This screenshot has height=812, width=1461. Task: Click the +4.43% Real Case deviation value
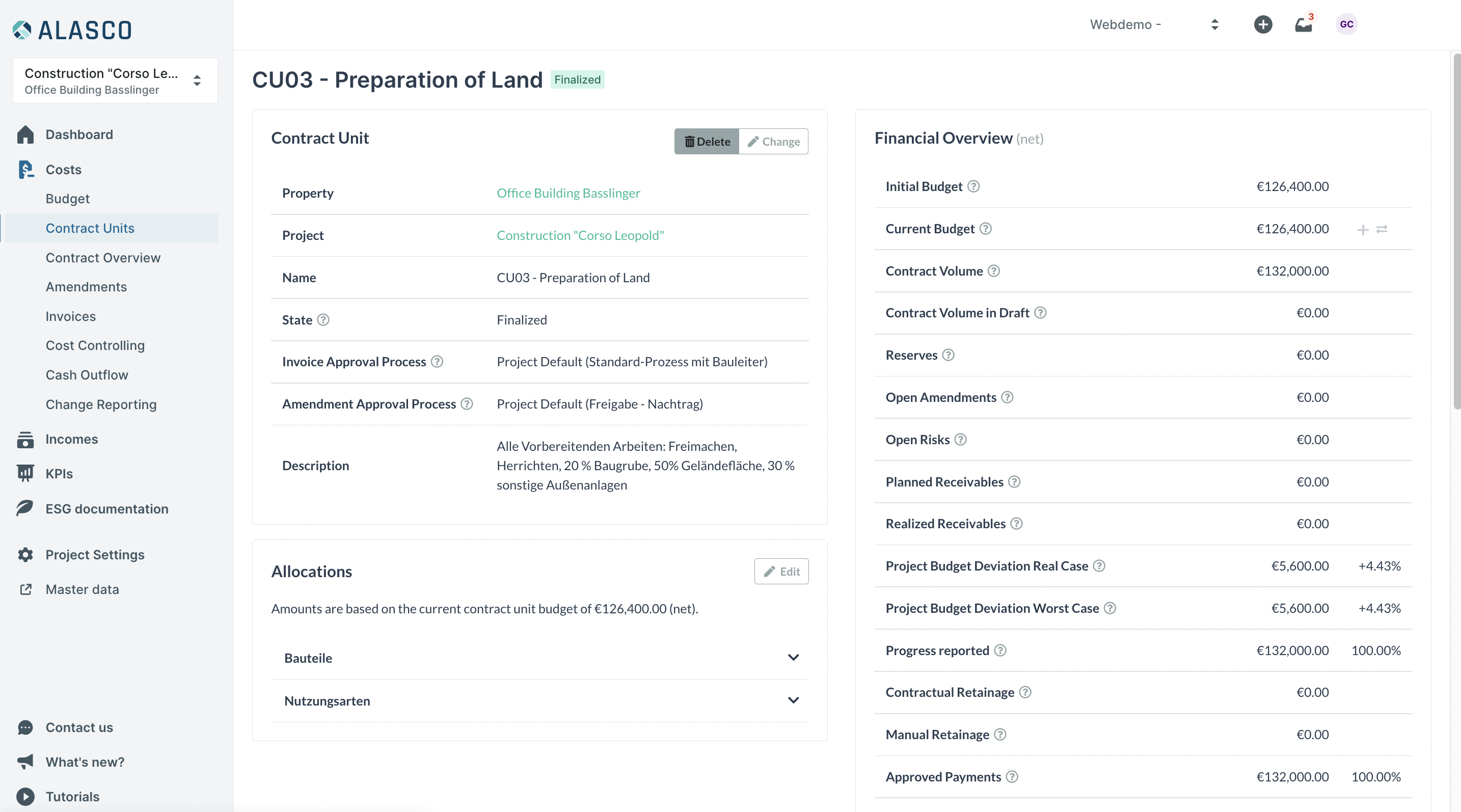(1379, 566)
